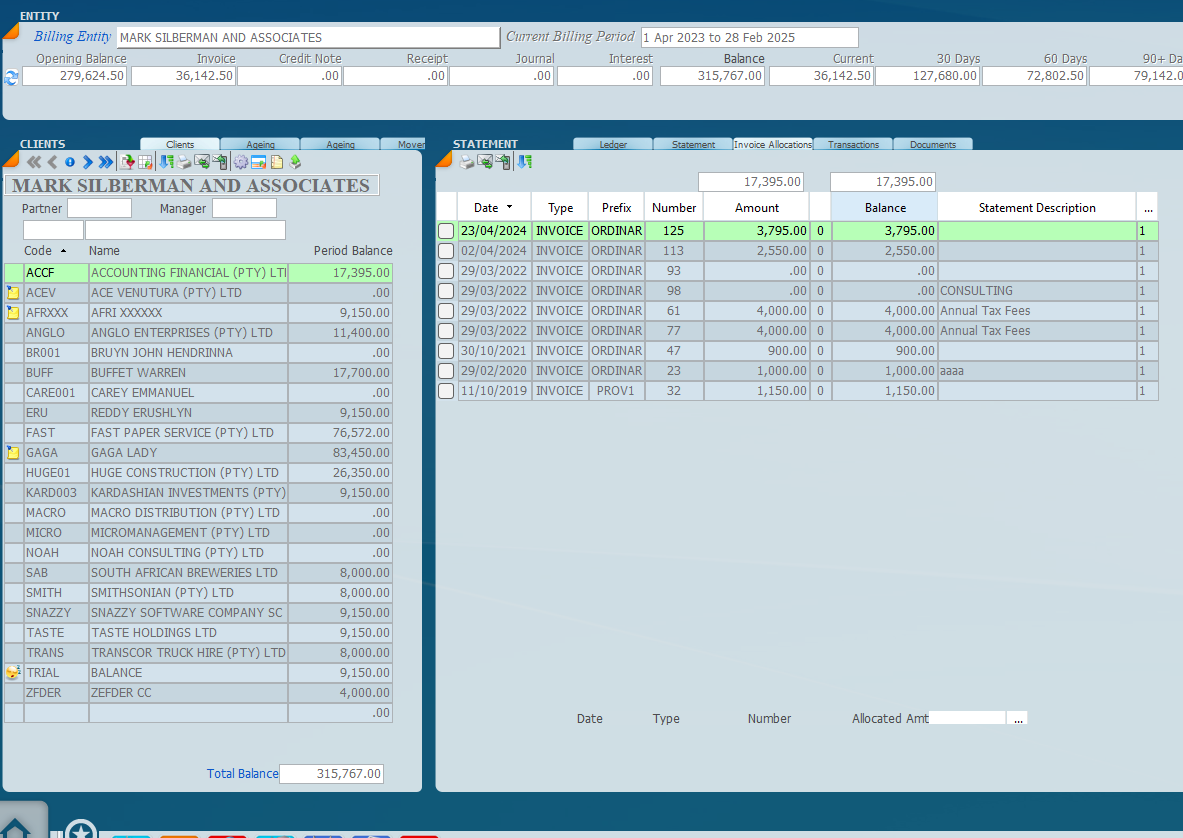Click the gear settings icon in Clients toolbar
1183x838 pixels.
(x=240, y=162)
